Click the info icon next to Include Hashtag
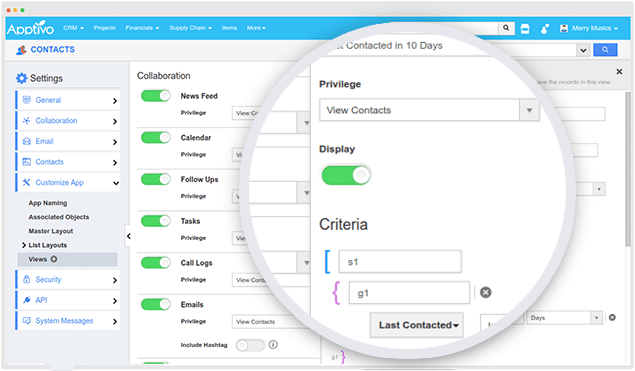Viewport: 635px width, 371px height. click(x=273, y=345)
